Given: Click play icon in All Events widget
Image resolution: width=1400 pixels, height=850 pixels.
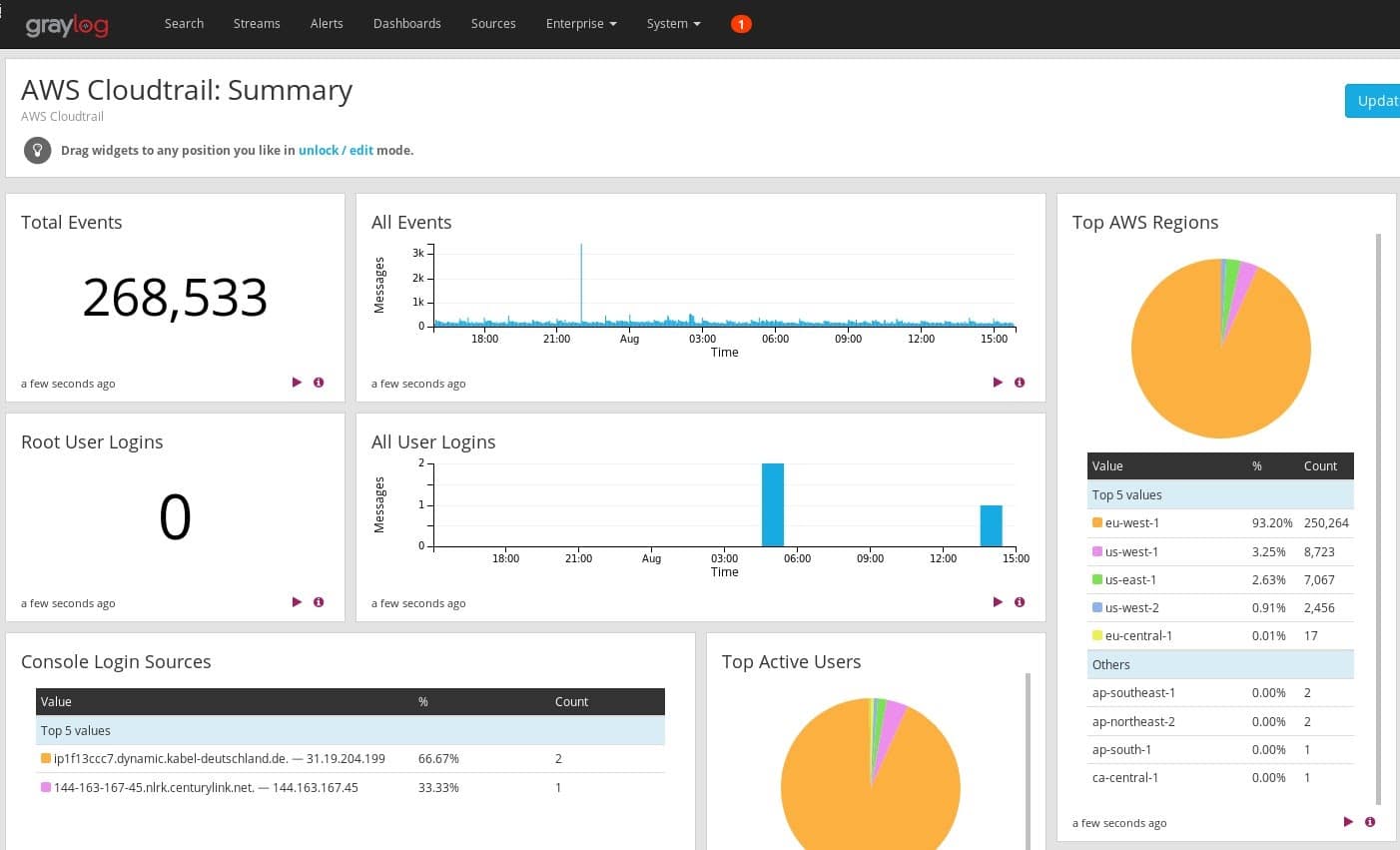Looking at the screenshot, I should 998,383.
